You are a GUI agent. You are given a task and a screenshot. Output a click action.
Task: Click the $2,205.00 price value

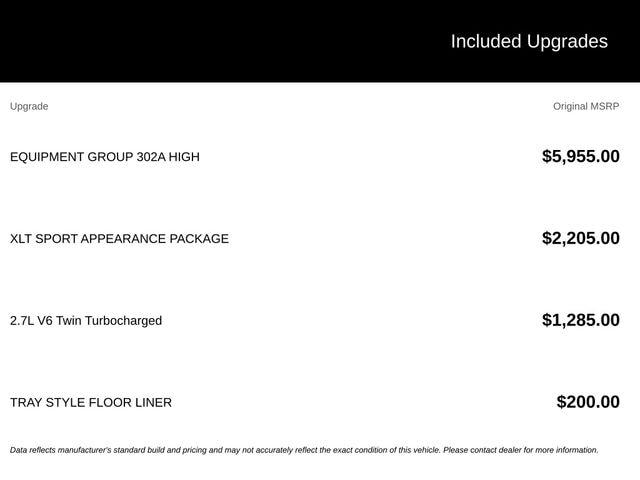tap(581, 238)
